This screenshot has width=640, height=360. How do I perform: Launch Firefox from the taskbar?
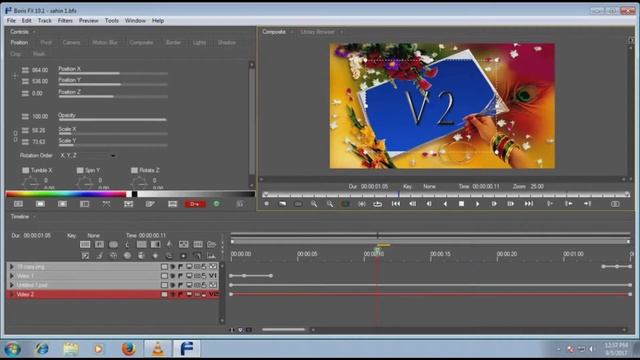click(128, 349)
